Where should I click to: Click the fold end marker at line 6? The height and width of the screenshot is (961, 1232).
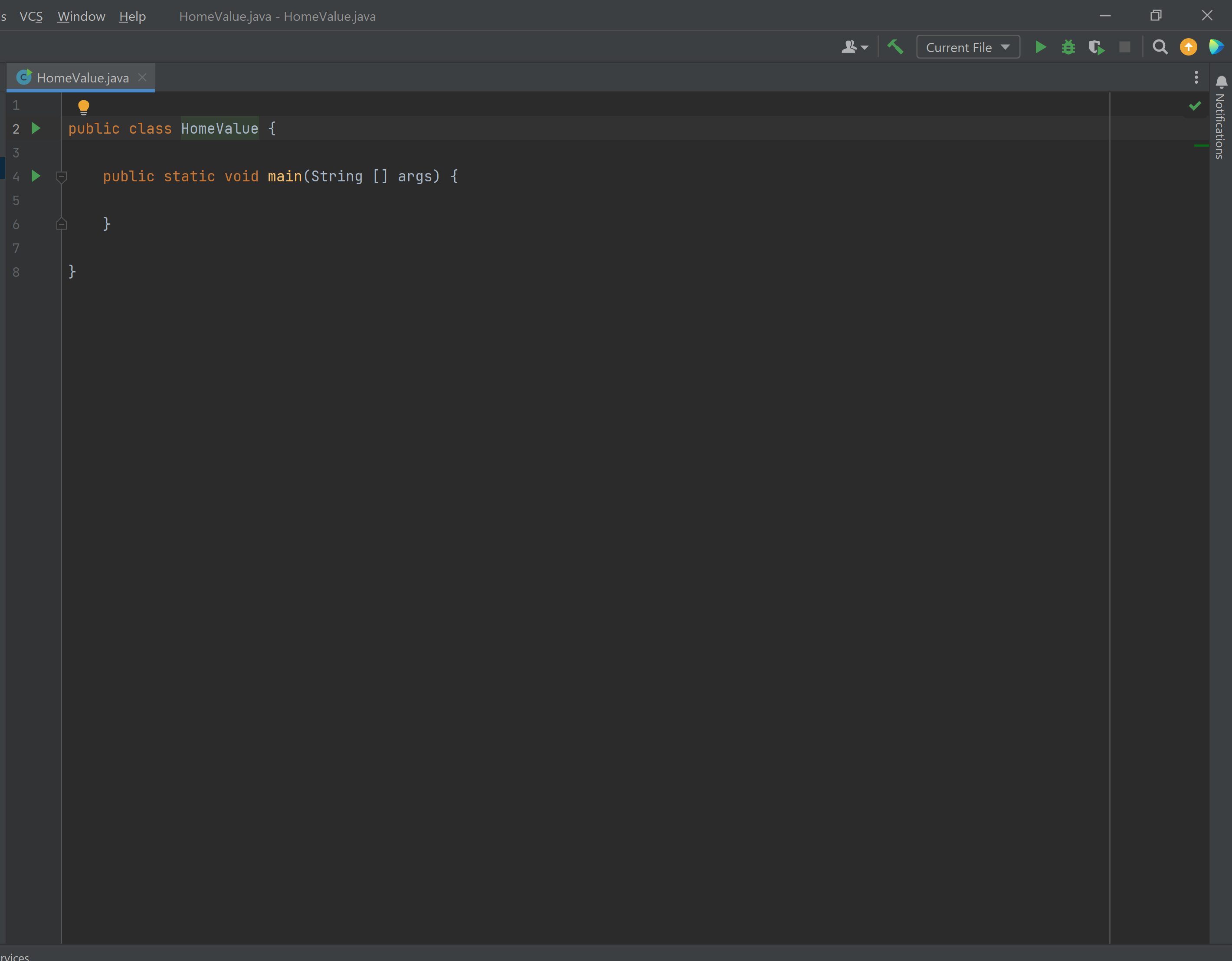point(62,225)
